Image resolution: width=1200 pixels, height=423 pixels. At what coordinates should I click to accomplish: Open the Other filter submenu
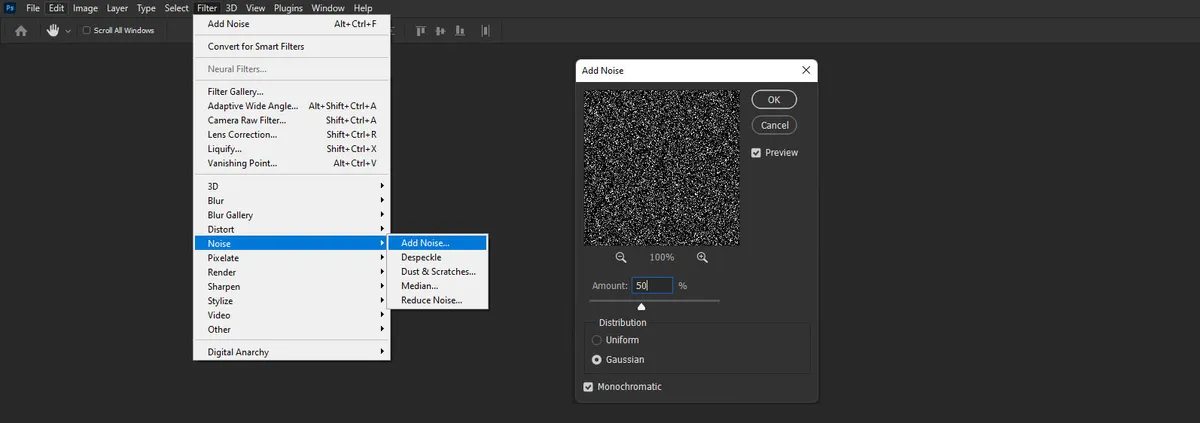[291, 329]
